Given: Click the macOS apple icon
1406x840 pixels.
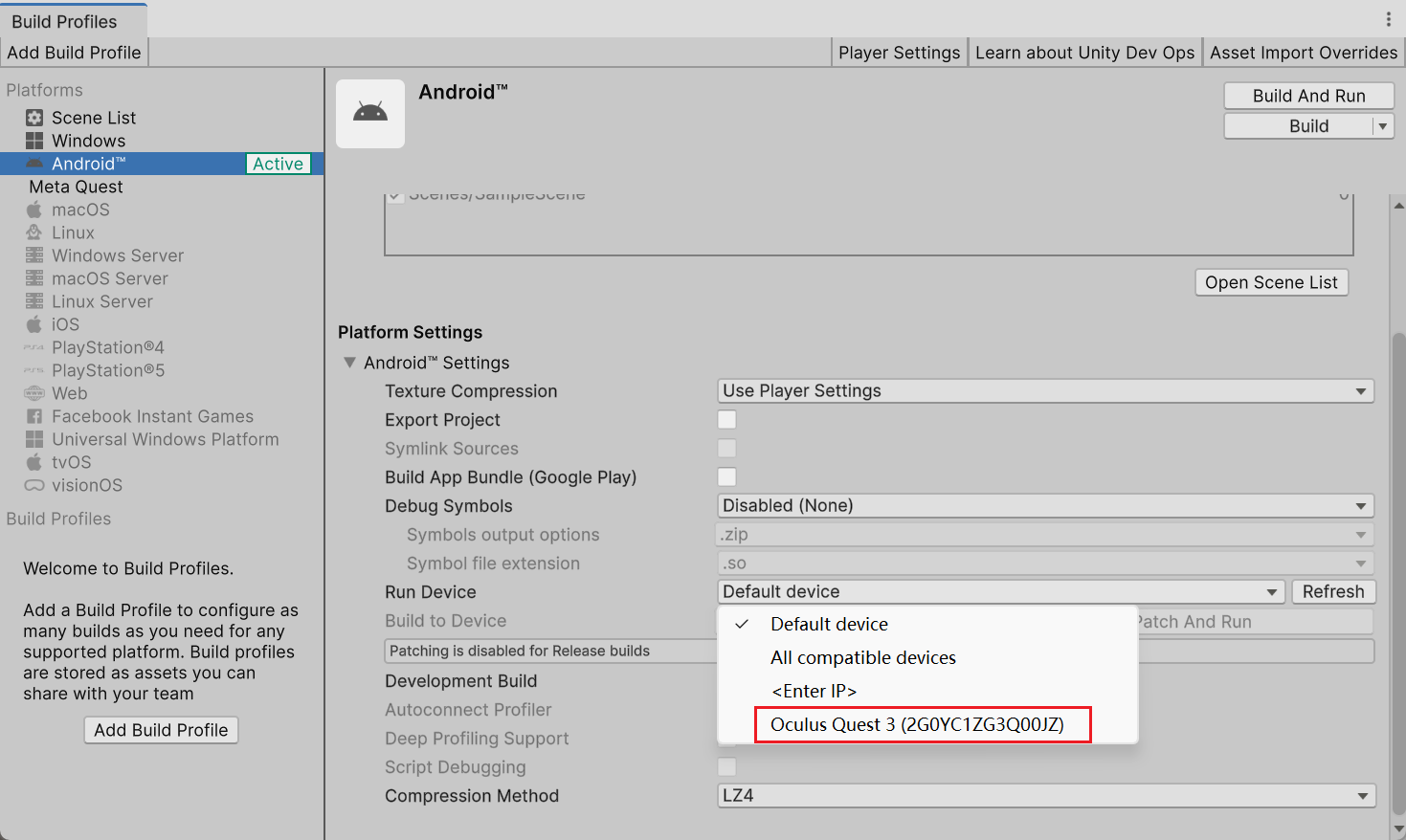Looking at the screenshot, I should point(34,210).
